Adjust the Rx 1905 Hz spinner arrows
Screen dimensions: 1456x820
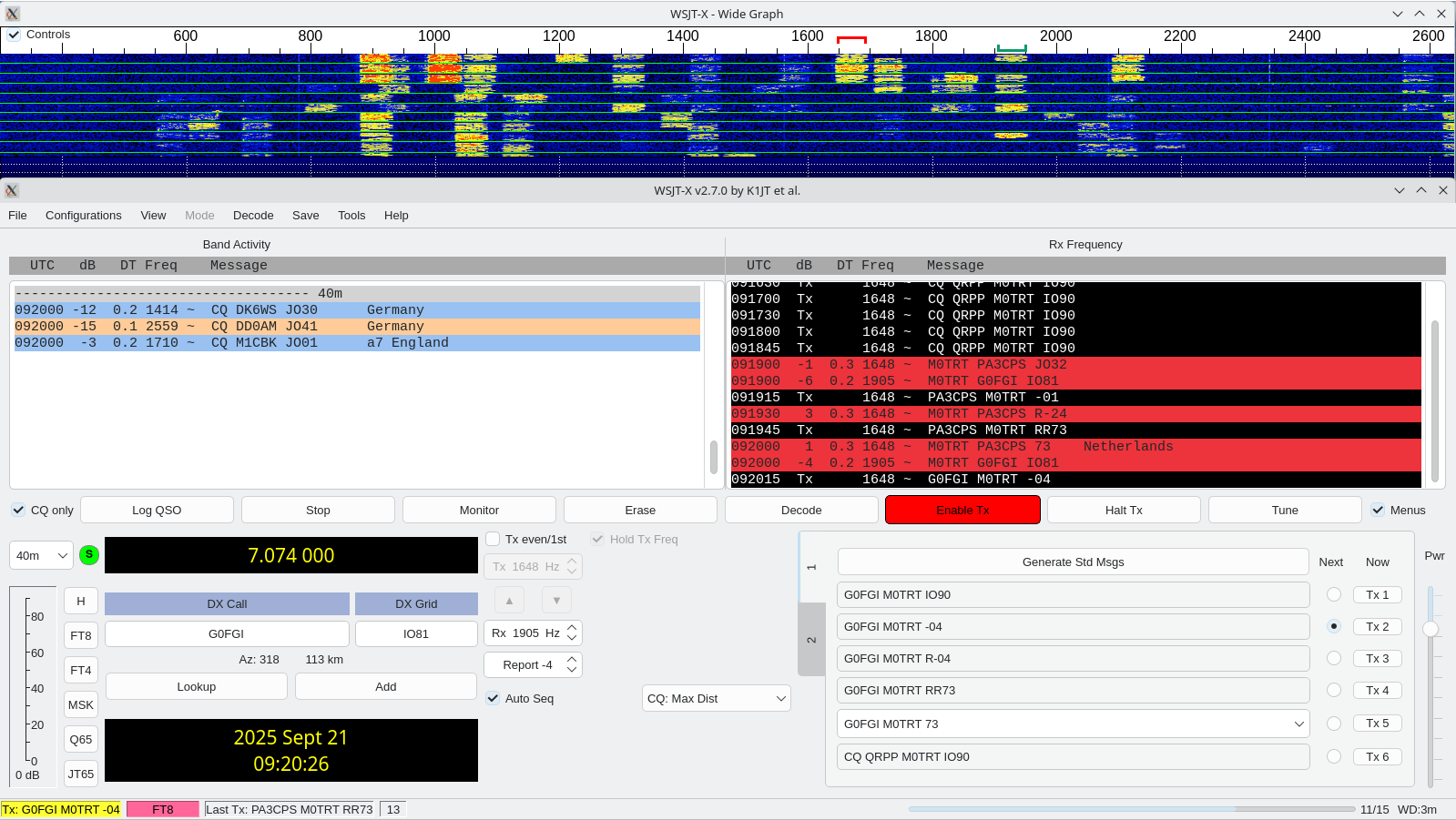(x=572, y=633)
